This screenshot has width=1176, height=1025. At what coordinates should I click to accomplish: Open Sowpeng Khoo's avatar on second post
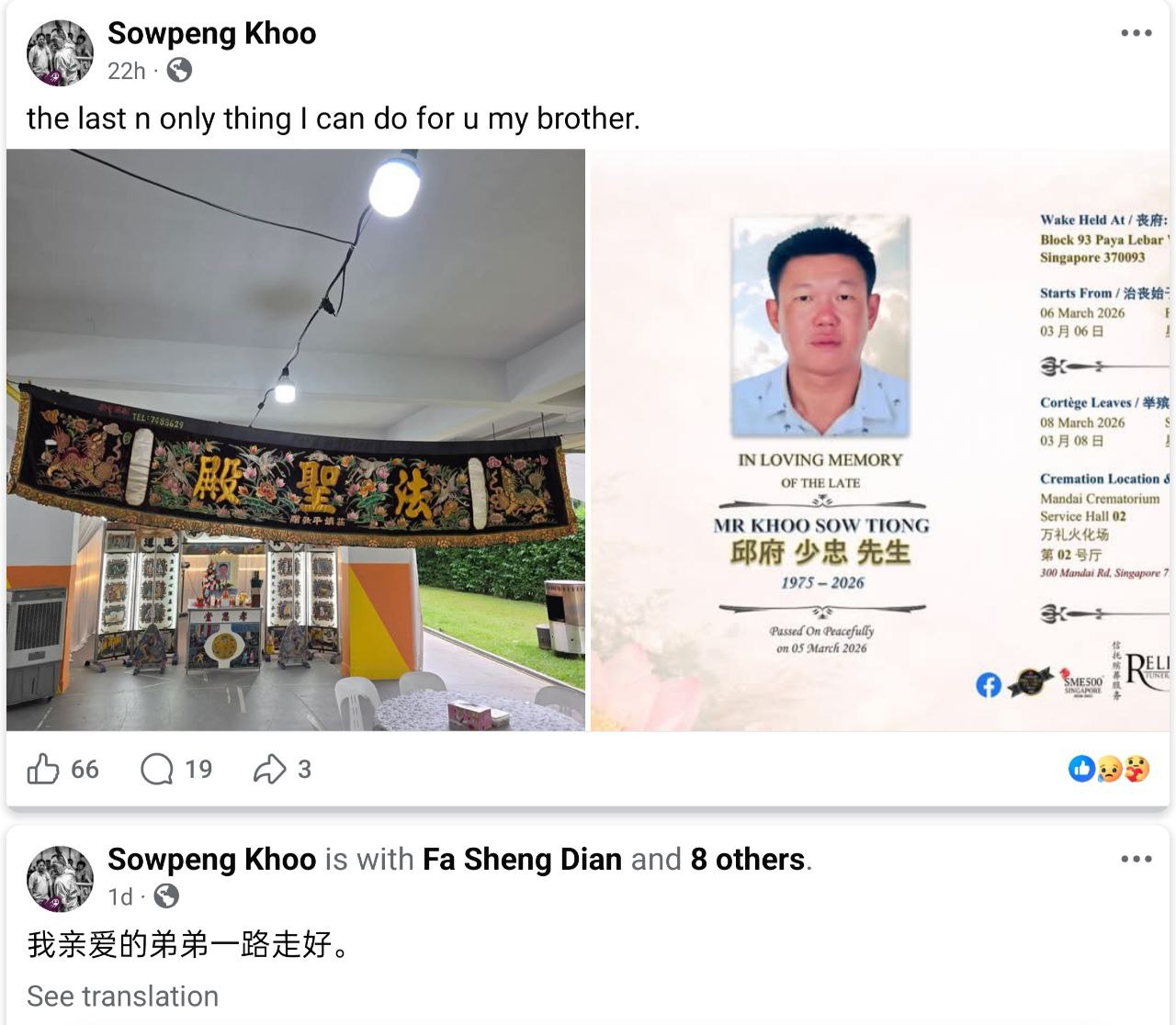coord(60,879)
